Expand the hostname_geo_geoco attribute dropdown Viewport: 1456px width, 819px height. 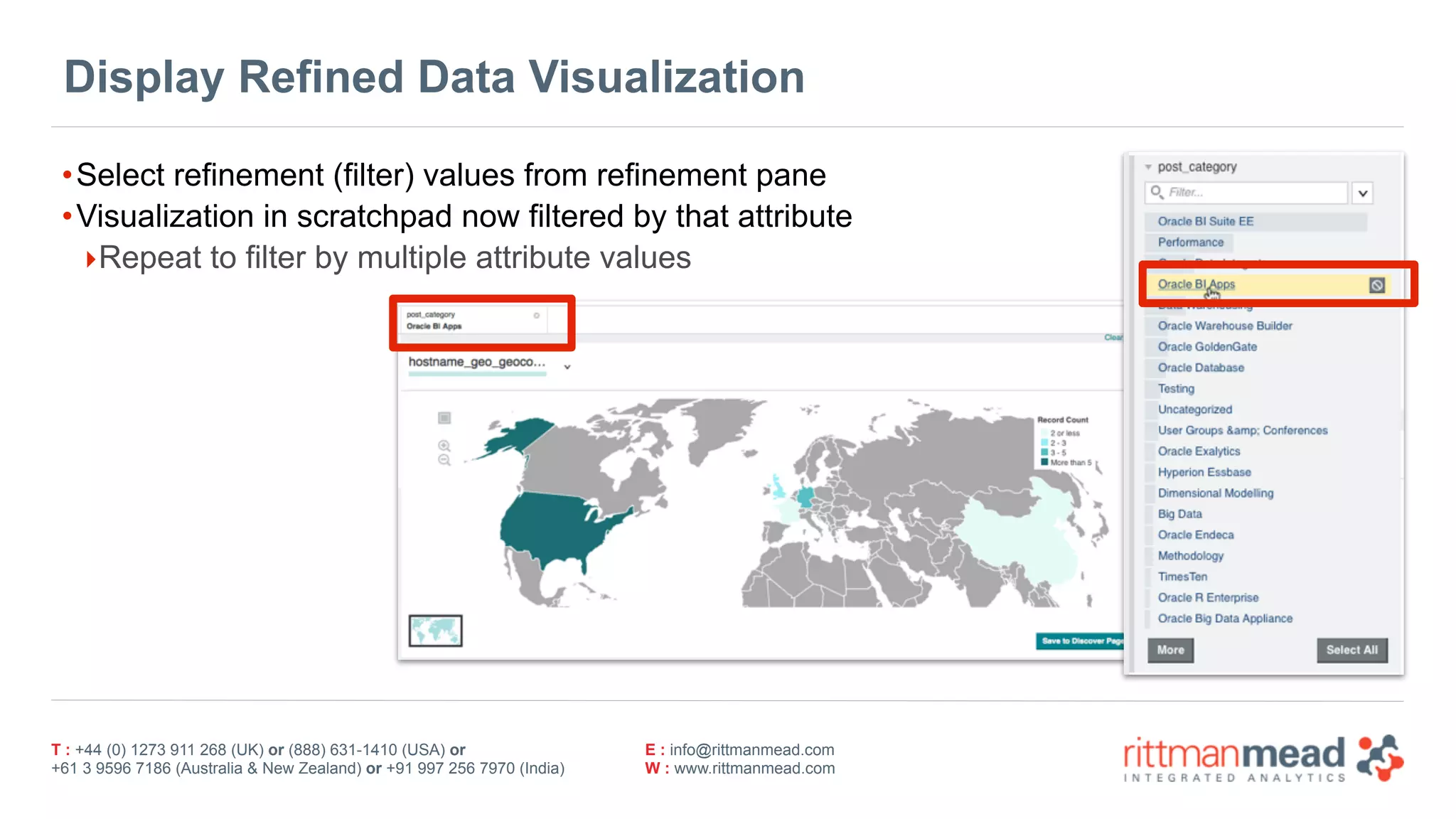point(567,367)
